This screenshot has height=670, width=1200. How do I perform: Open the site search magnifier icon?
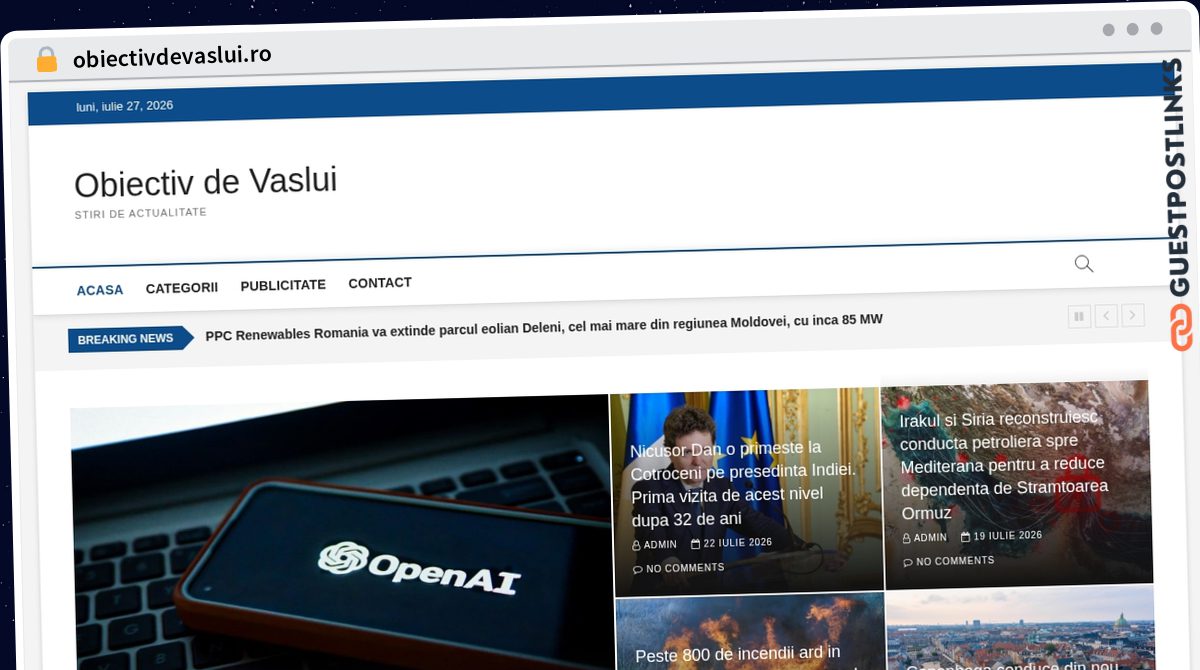(1084, 264)
